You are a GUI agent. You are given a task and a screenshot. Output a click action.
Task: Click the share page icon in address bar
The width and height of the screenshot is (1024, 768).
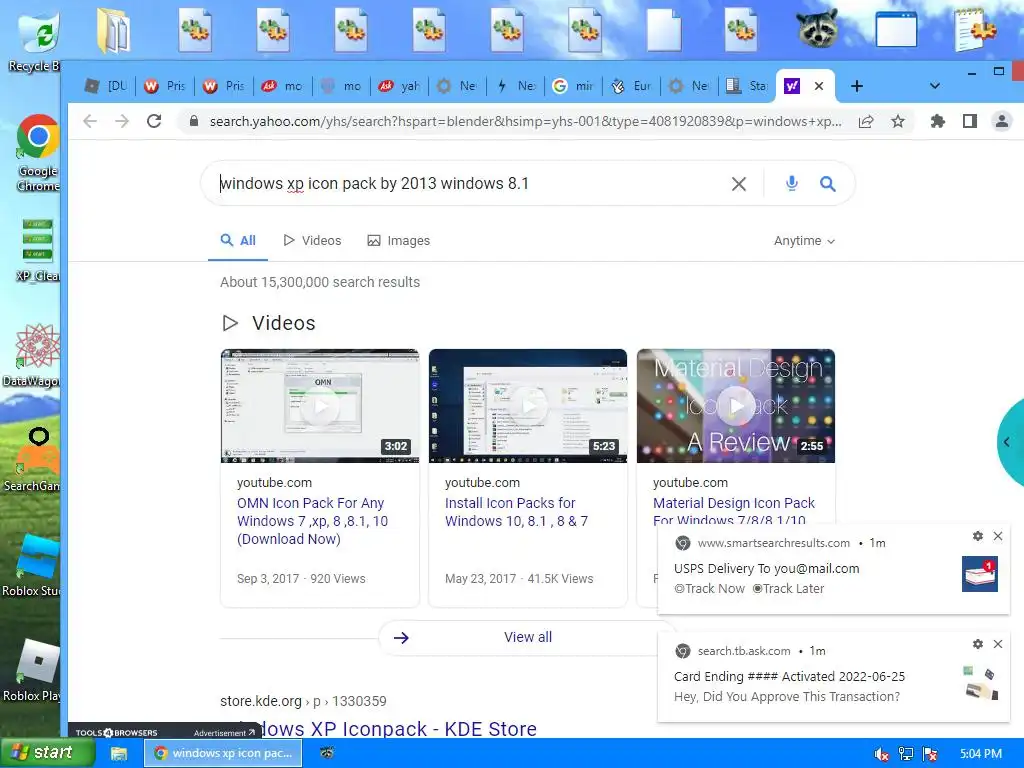(866, 121)
